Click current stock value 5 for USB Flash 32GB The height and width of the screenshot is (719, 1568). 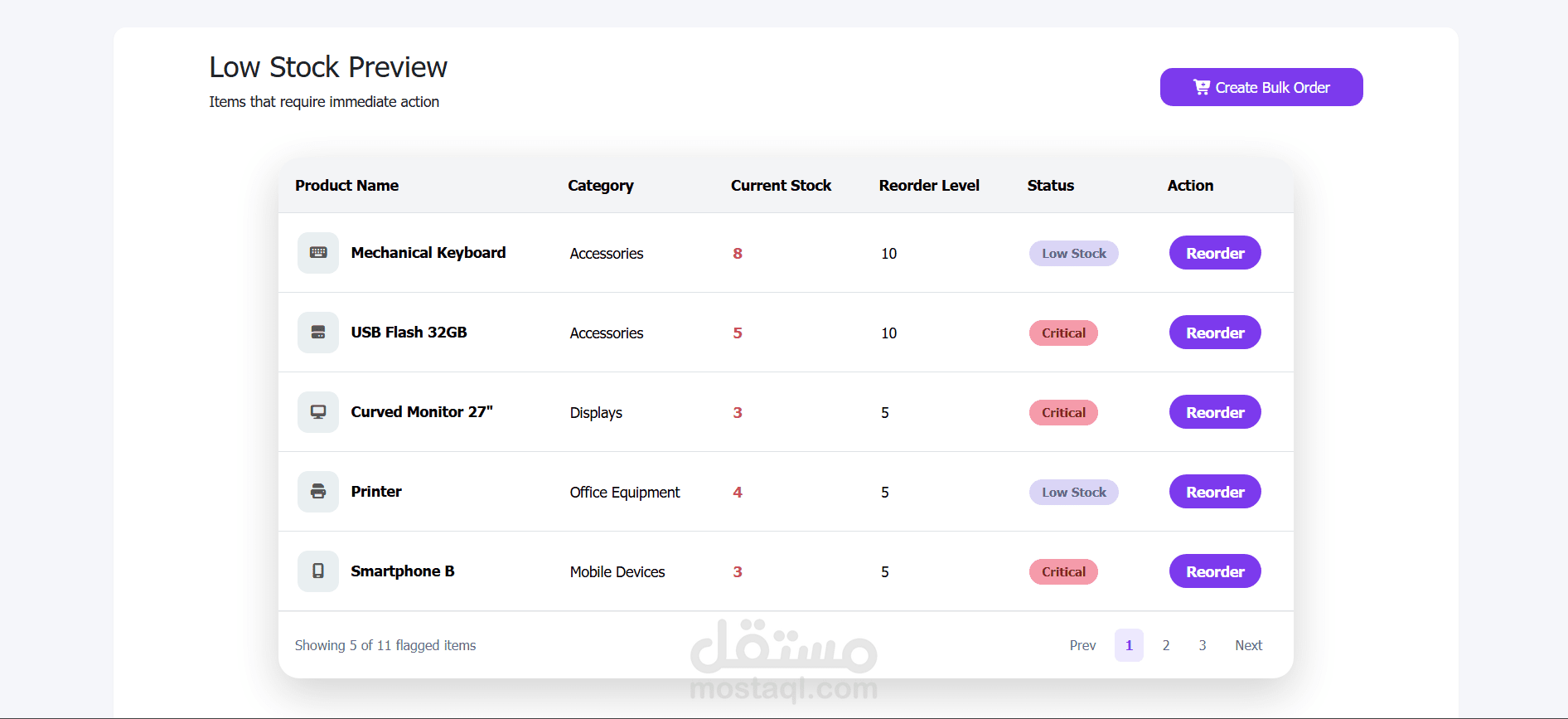pyautogui.click(x=738, y=333)
